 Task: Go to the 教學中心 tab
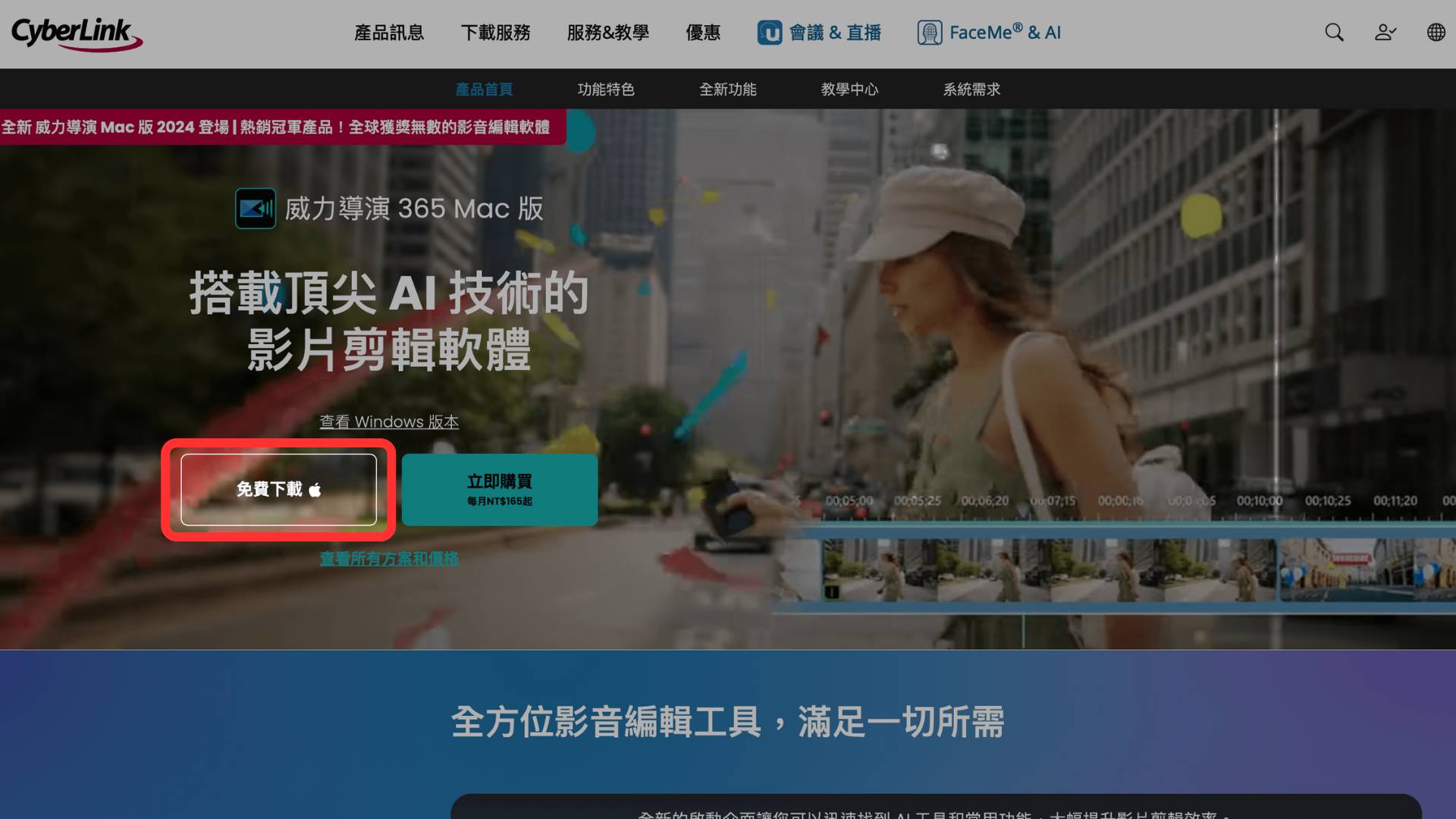[x=849, y=89]
